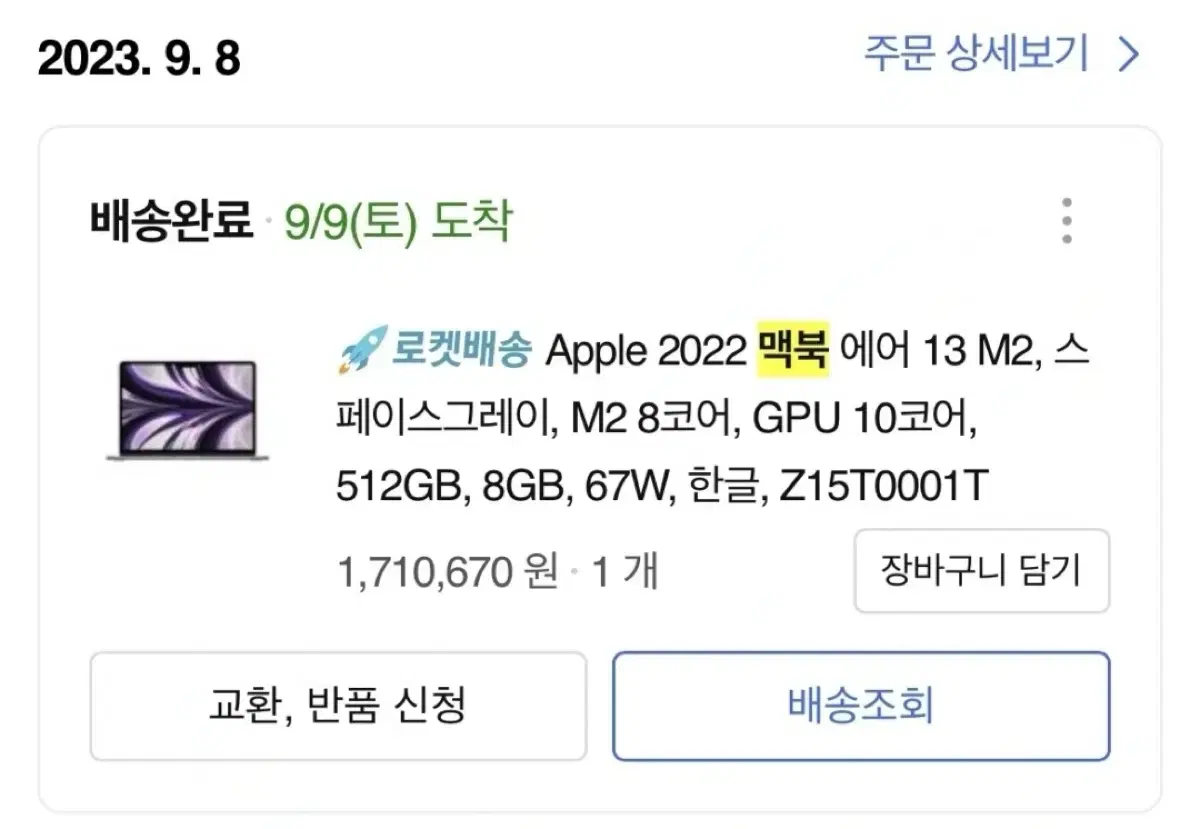Select the highlighted 맥북 keyword
1200x829 pixels.
(793, 352)
